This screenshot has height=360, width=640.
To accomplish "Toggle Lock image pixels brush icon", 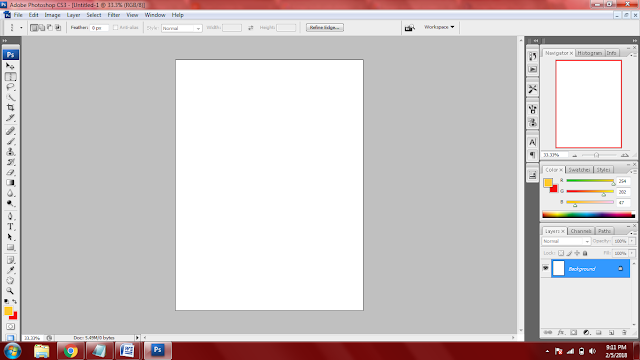I will point(569,253).
